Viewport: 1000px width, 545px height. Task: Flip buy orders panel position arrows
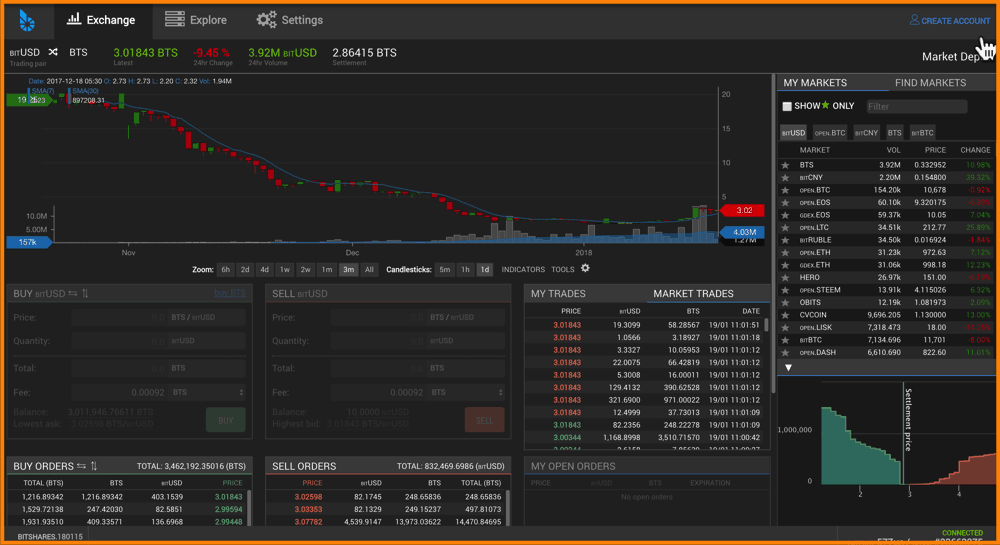pos(73,293)
